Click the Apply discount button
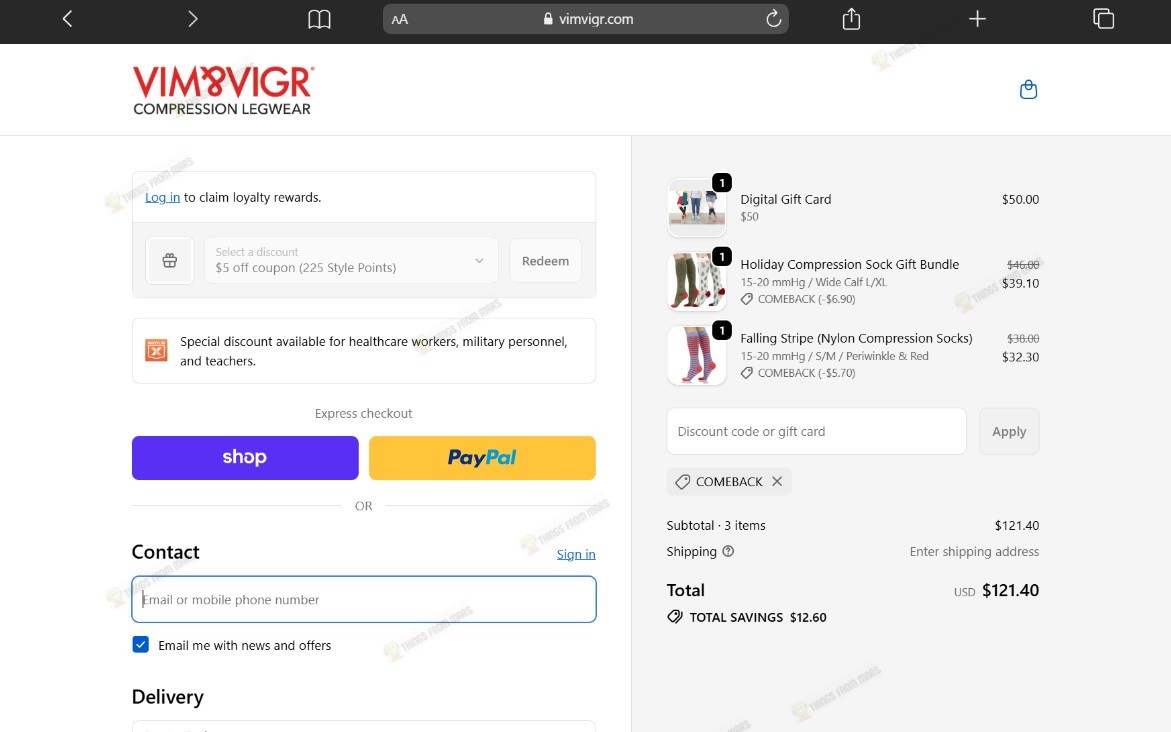Screen dimensions: 1171x732 tap(1009, 431)
